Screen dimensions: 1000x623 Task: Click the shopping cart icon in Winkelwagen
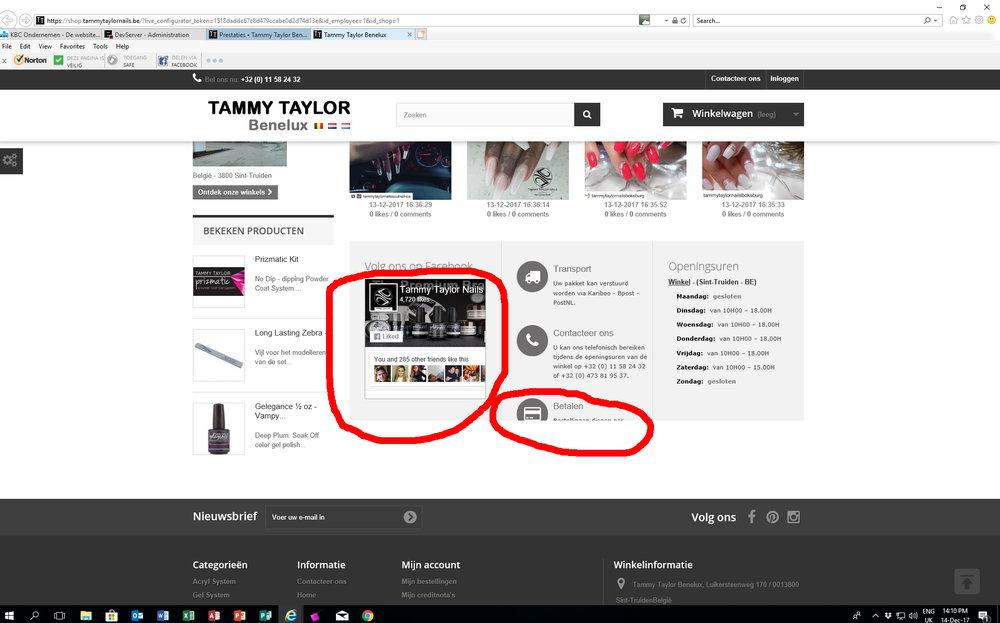[678, 114]
